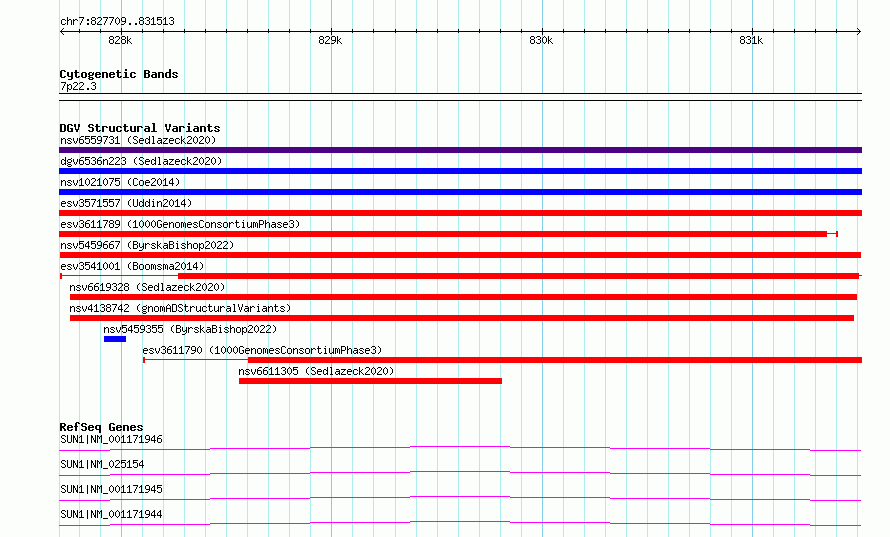Image resolution: width=890 pixels, height=537 pixels.
Task: Select the red esv3571557 variant bar
Action: click(460, 213)
